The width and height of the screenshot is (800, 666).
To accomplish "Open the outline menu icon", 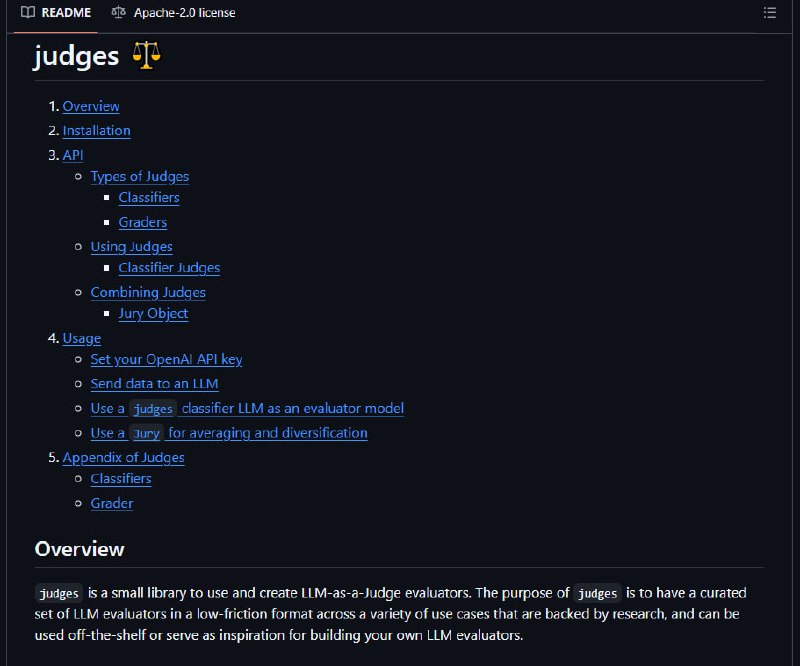I will click(769, 13).
